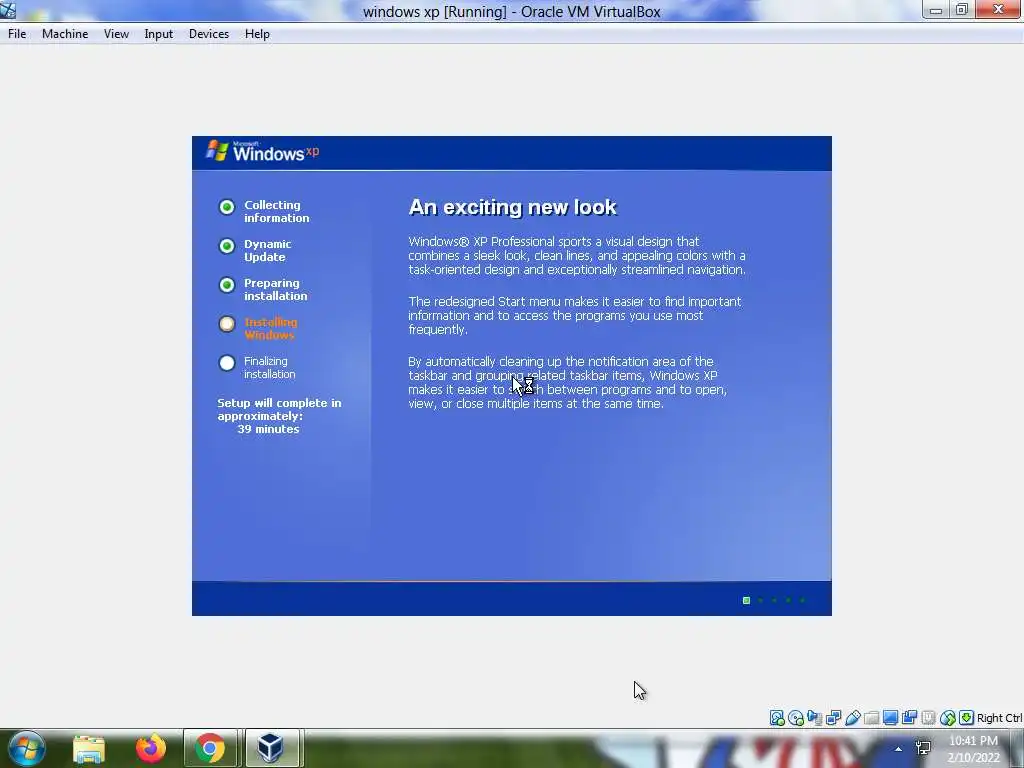Open the Devices menu

(209, 34)
